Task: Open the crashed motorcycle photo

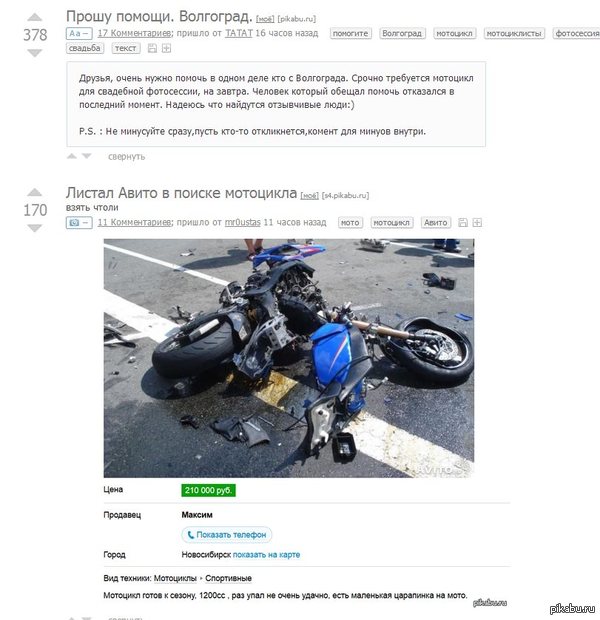Action: pyautogui.click(x=289, y=358)
